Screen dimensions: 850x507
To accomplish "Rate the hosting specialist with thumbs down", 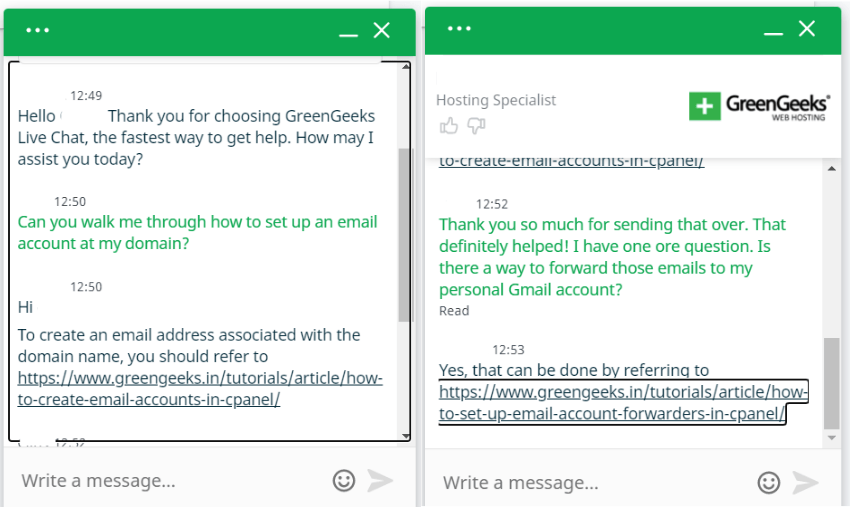I will [476, 126].
